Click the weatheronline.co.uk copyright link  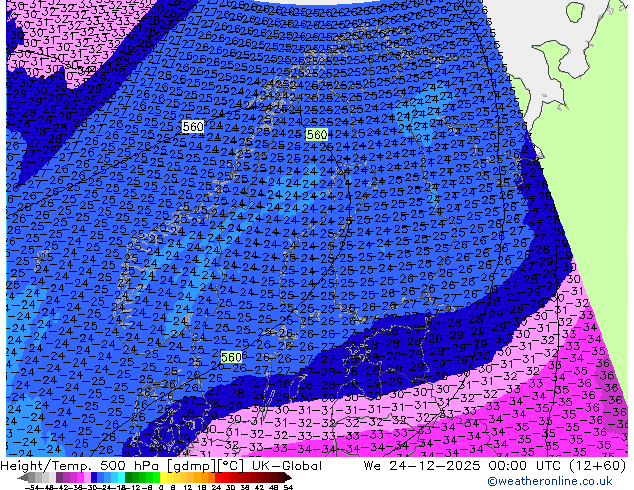[549, 481]
